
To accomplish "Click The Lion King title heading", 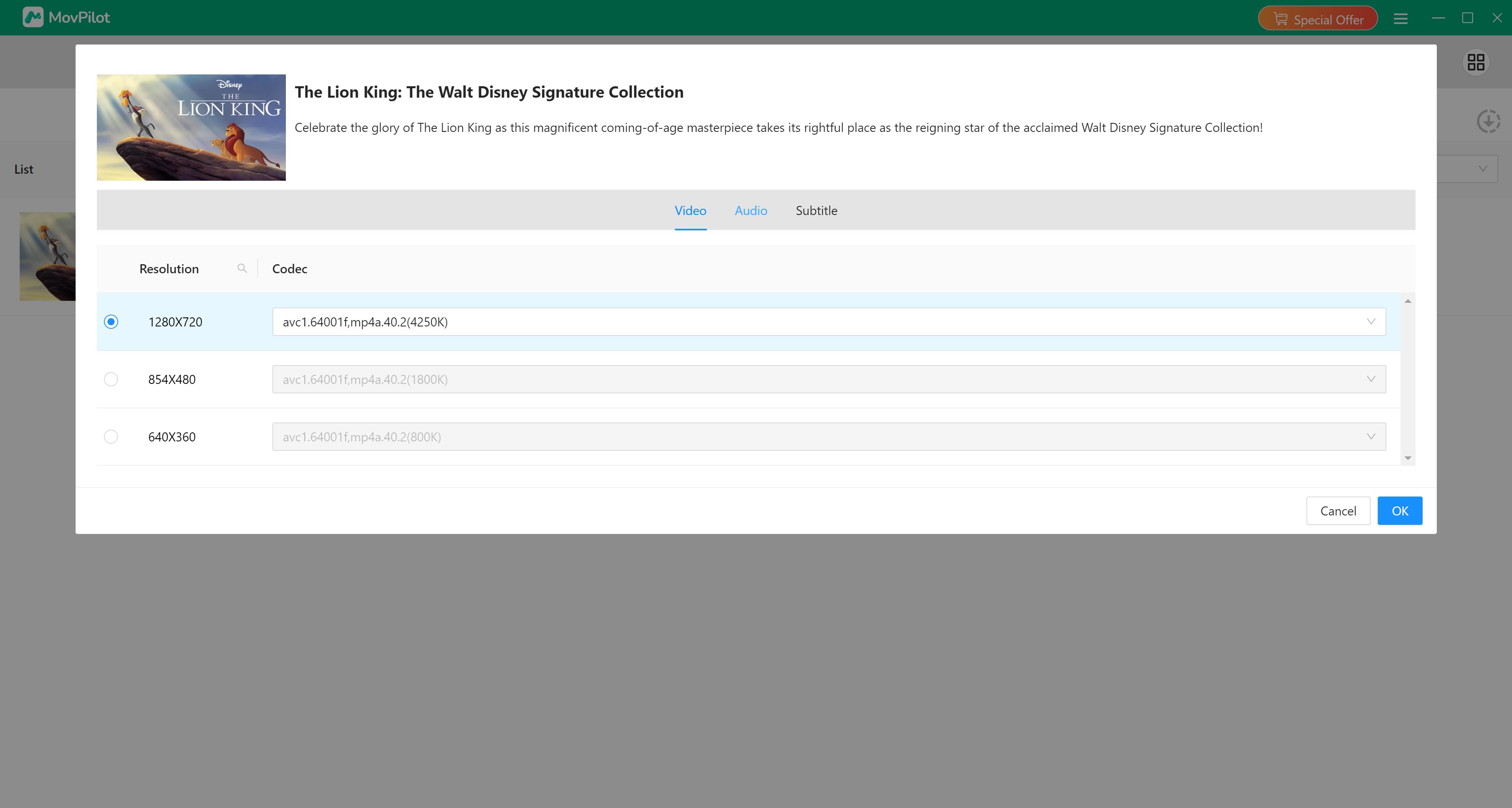I will click(x=489, y=92).
